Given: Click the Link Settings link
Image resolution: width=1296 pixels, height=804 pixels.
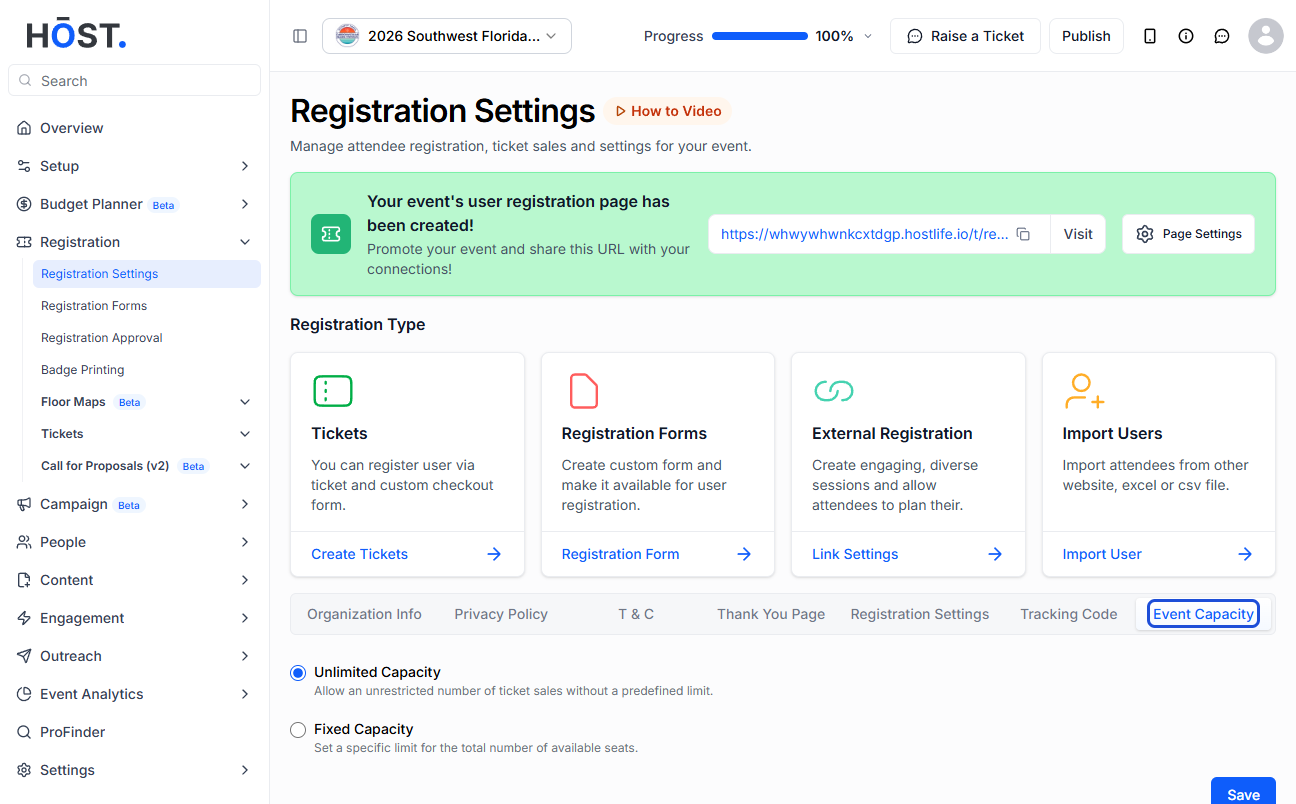Looking at the screenshot, I should tap(855, 554).
